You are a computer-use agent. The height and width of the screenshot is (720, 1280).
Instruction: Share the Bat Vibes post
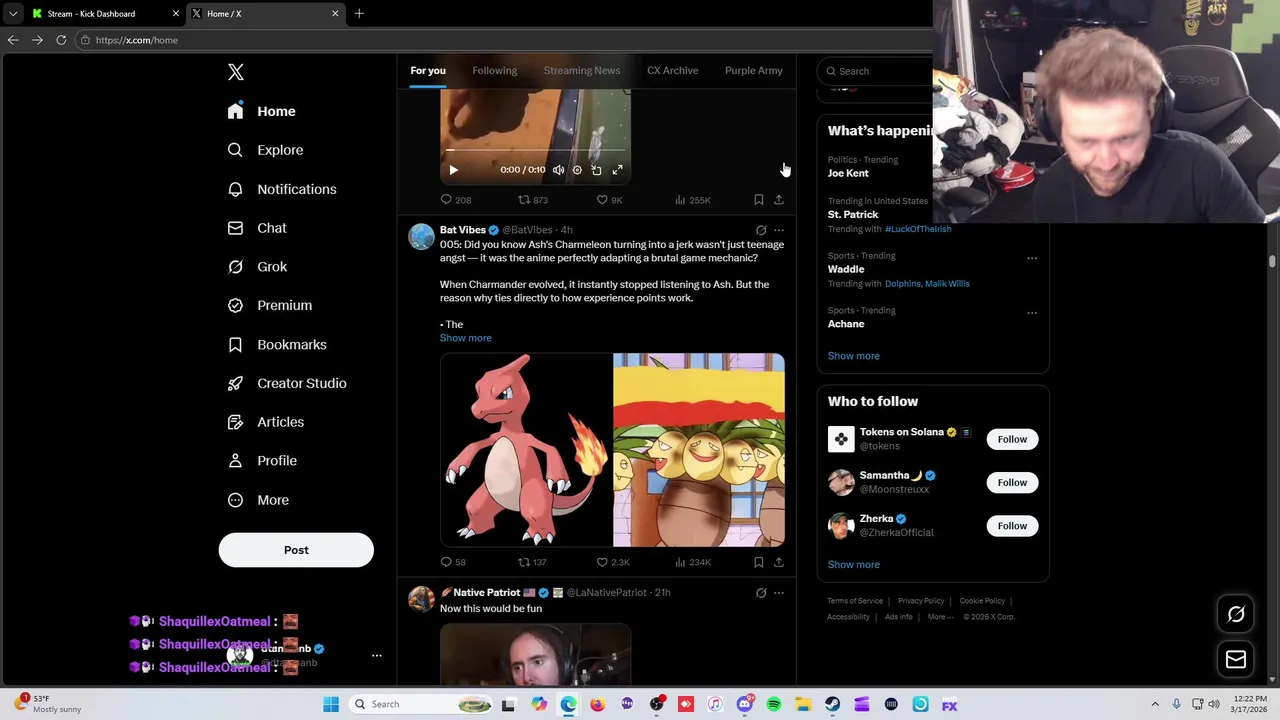point(779,562)
